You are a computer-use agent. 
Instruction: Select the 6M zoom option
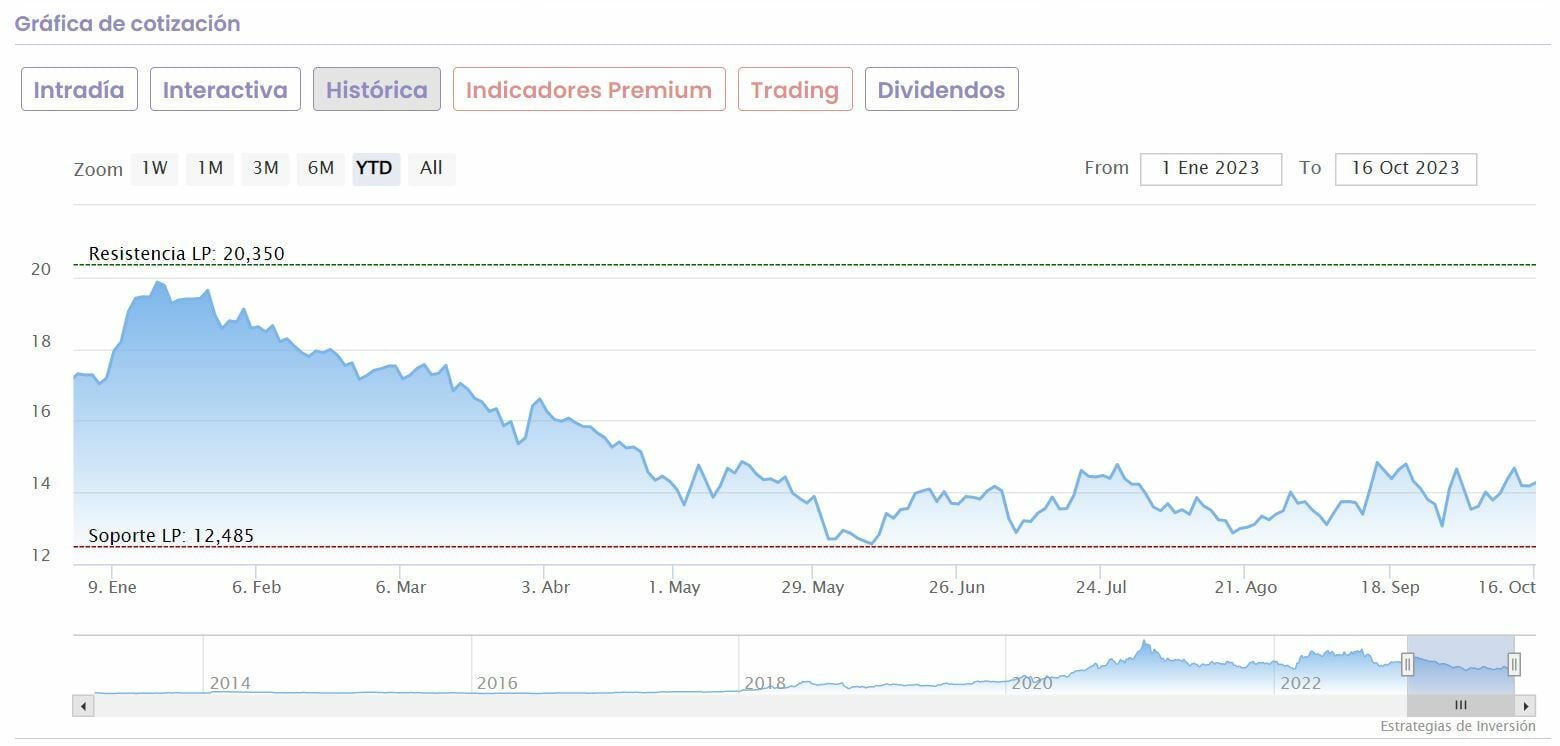[x=321, y=168]
